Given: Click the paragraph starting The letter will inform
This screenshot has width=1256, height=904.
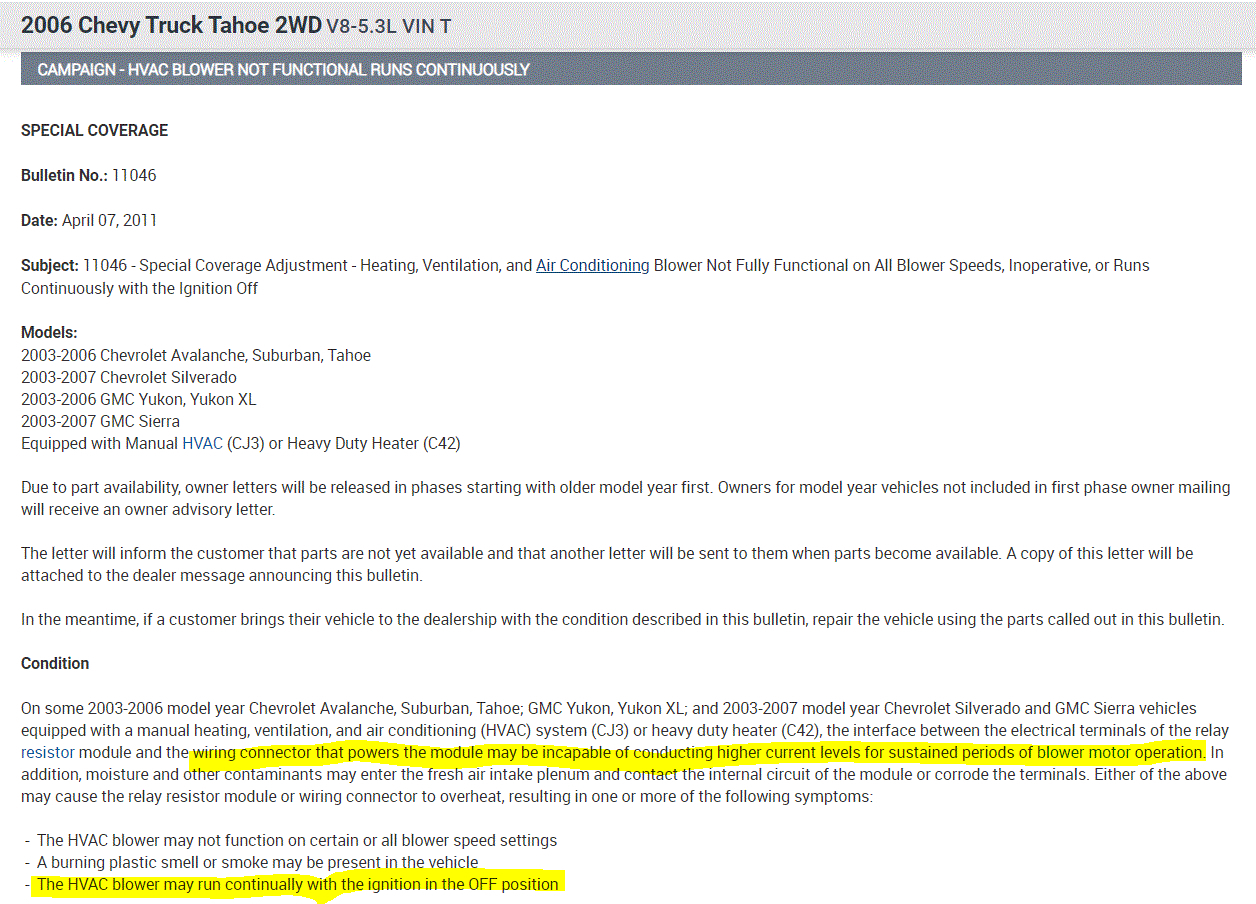Looking at the screenshot, I should click(x=607, y=564).
